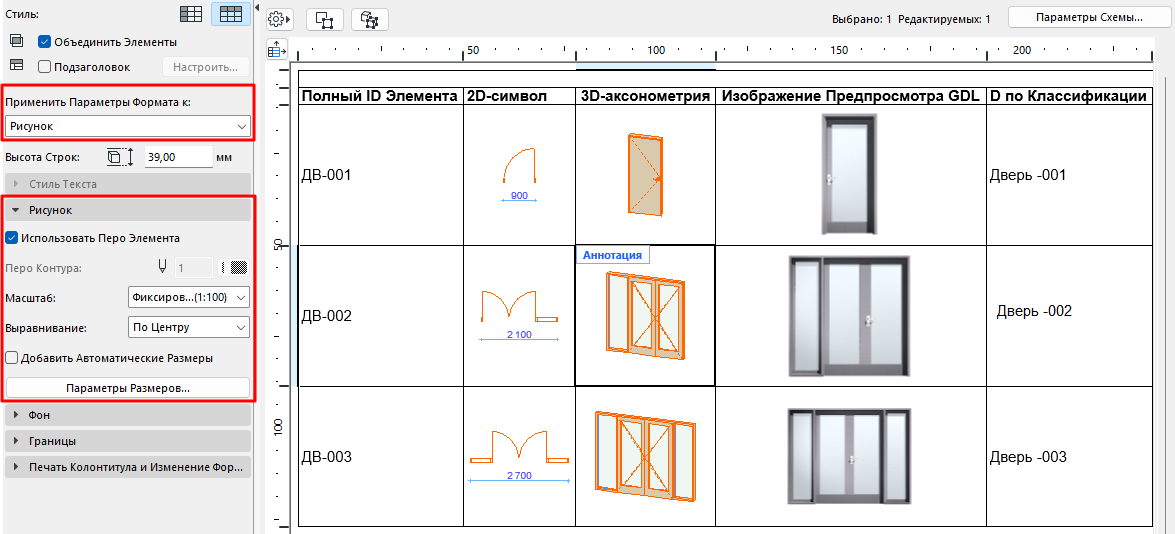Uncheck the Объединить Элементы checkbox
Screen dimensions: 1175x534
(44, 42)
